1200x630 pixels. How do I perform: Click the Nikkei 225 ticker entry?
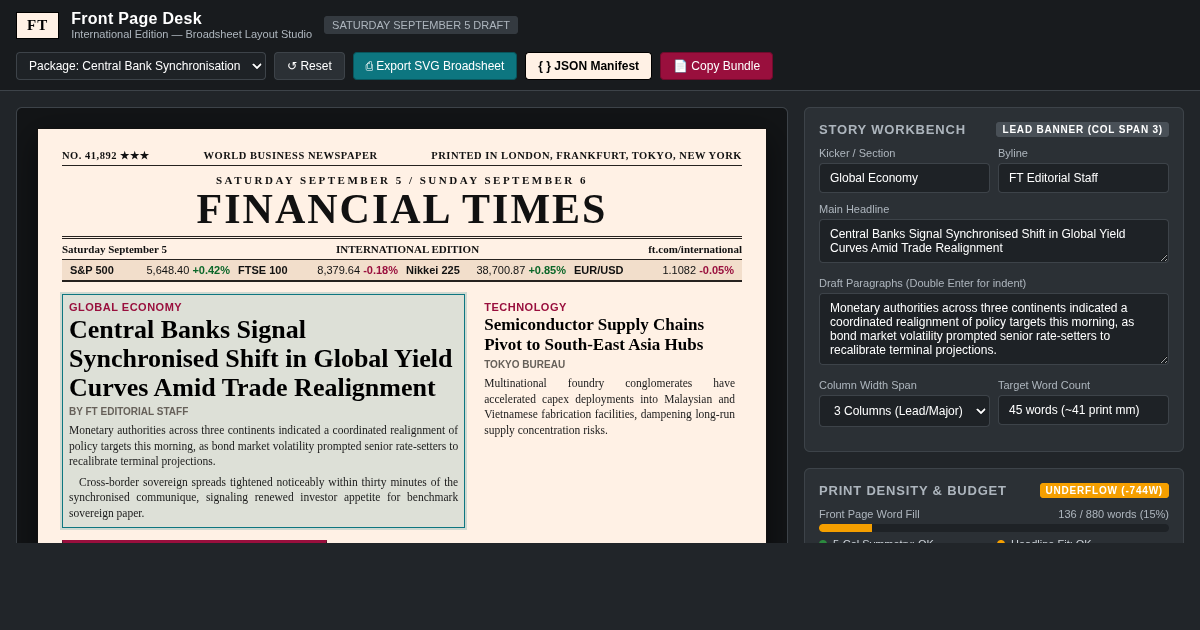point(486,270)
